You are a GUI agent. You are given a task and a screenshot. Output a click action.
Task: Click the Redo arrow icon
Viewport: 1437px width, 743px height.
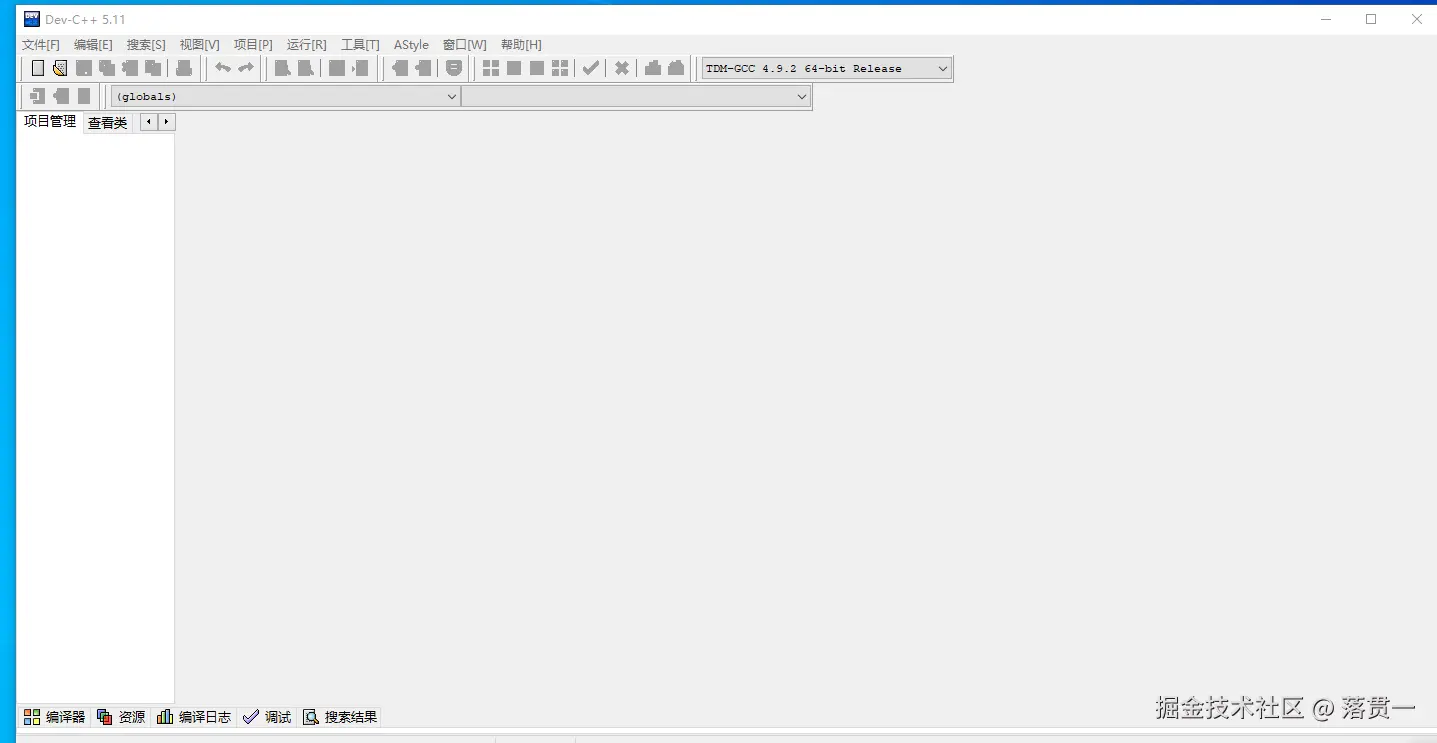click(x=246, y=68)
